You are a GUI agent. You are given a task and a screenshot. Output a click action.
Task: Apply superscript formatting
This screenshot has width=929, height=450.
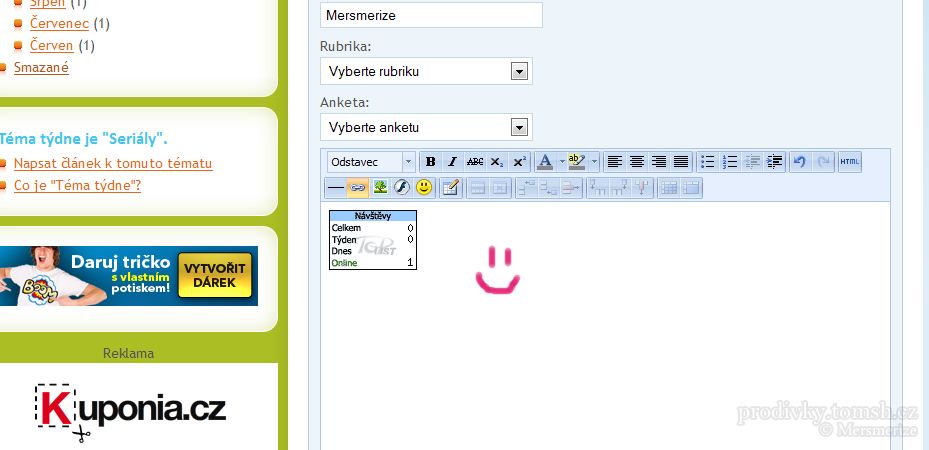(x=520, y=162)
